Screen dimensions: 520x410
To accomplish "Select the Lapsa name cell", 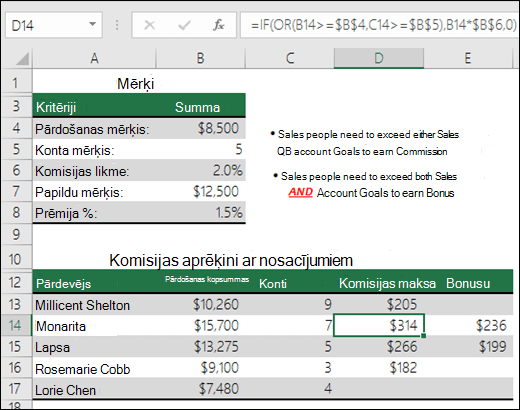I will [94, 347].
